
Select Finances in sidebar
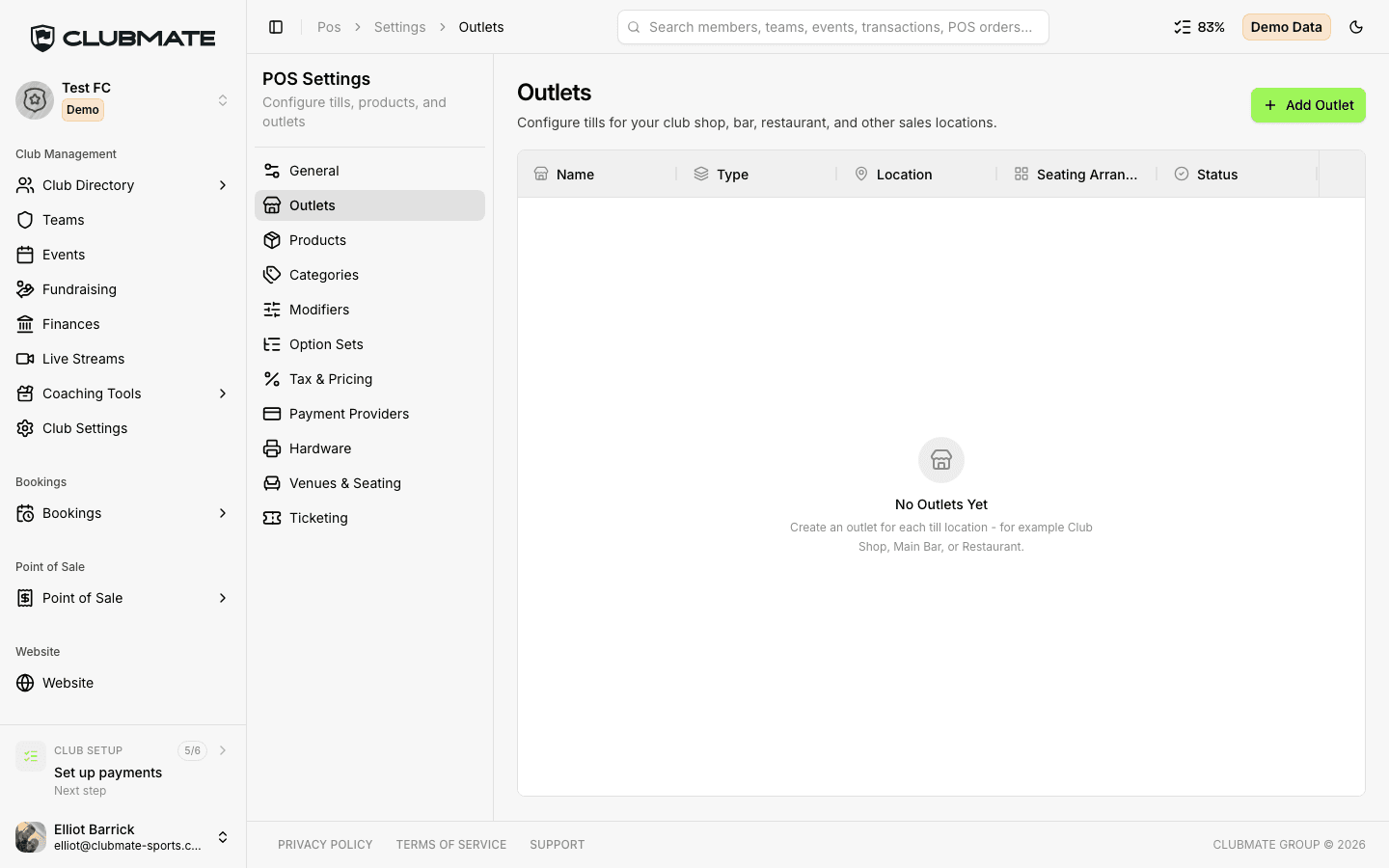click(123, 324)
